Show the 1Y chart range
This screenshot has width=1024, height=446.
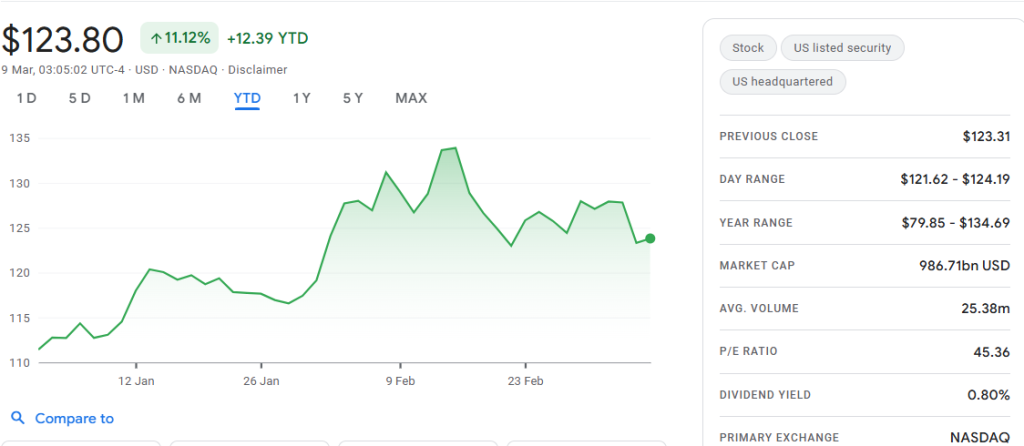[302, 99]
